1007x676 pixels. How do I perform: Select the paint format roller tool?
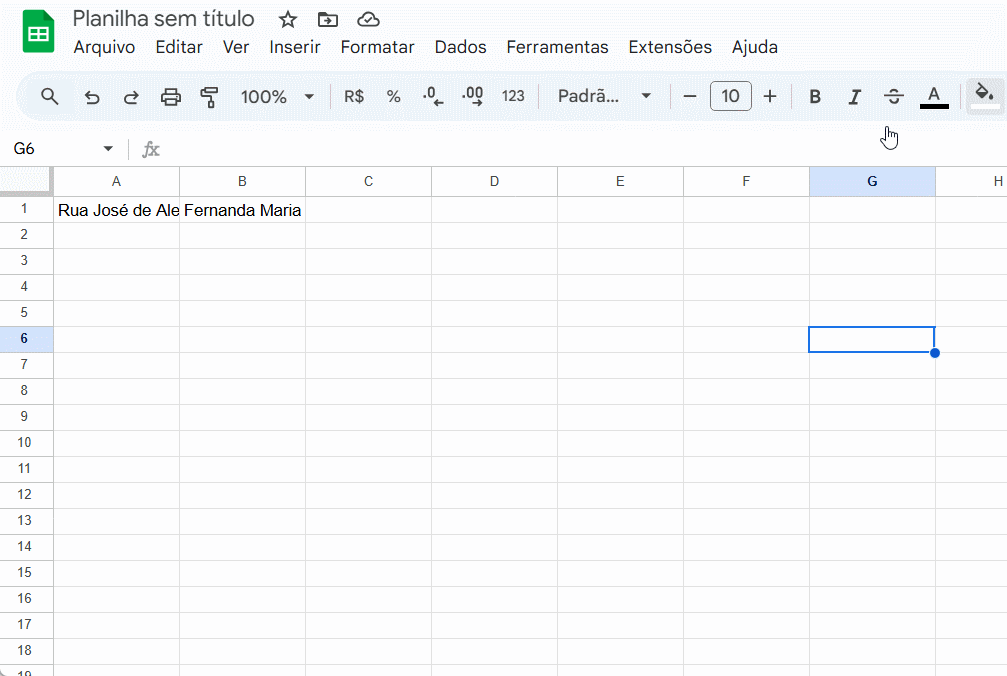point(209,97)
